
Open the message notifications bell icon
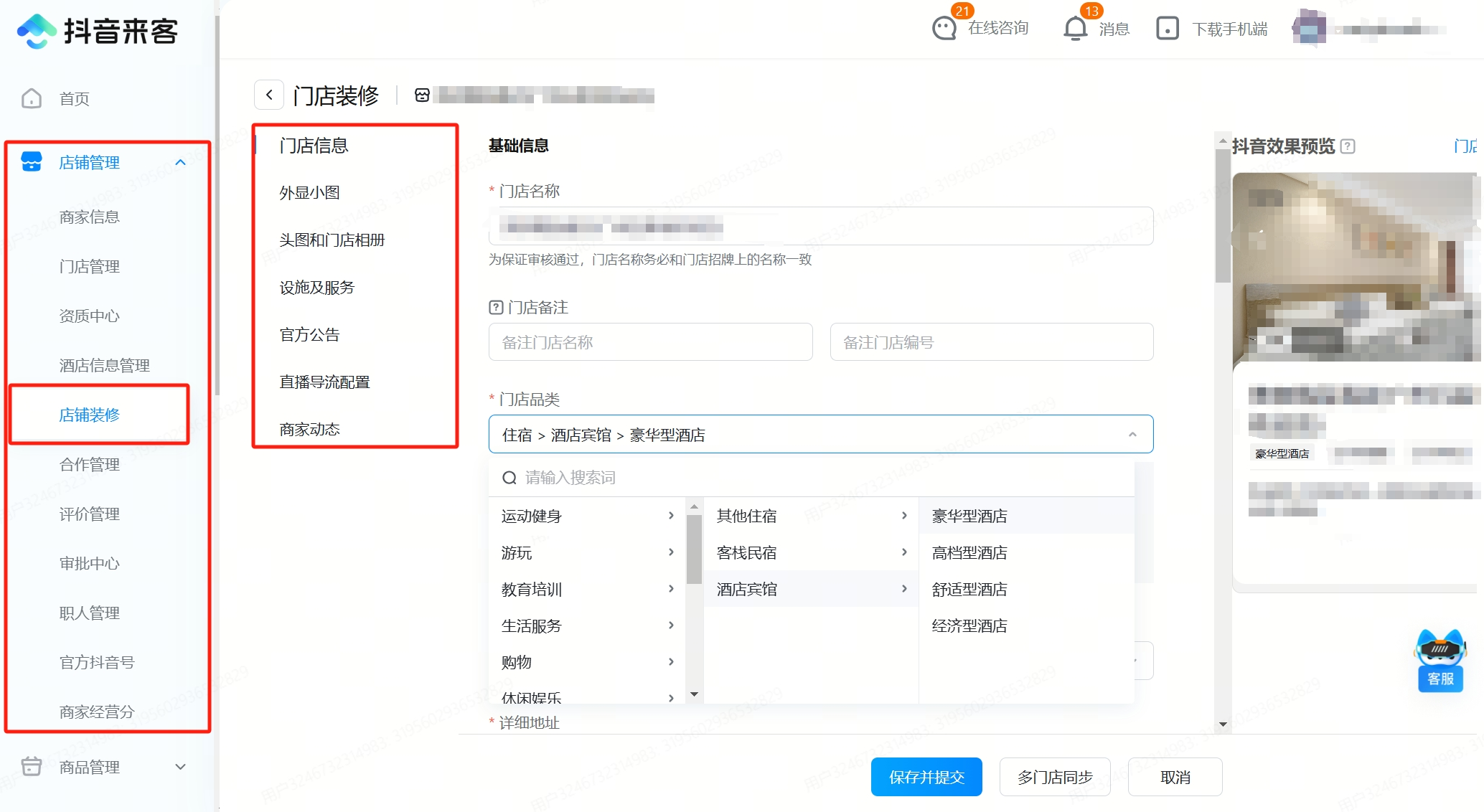1075,29
